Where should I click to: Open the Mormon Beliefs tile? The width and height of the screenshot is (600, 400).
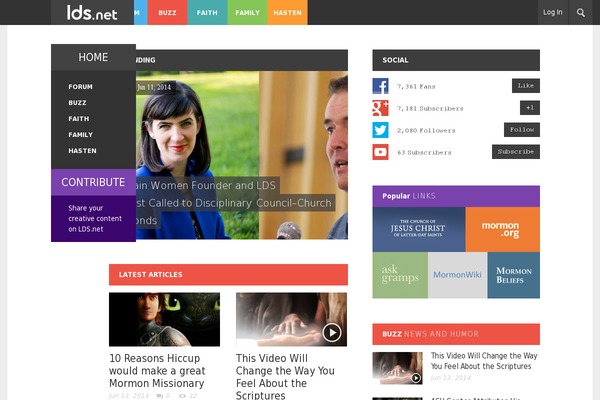tap(514, 275)
